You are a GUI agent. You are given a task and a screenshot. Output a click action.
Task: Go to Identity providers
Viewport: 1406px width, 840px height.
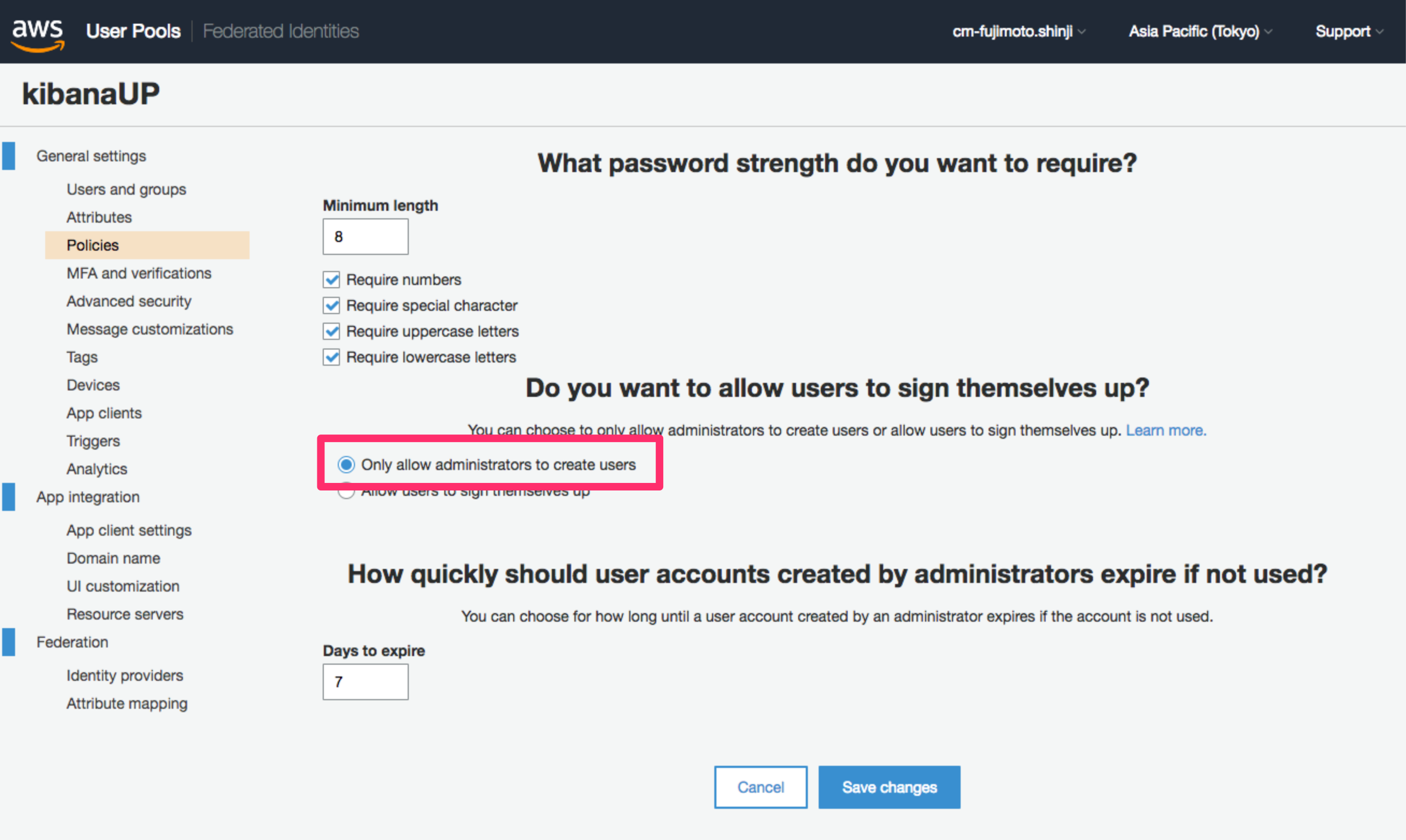[125, 675]
